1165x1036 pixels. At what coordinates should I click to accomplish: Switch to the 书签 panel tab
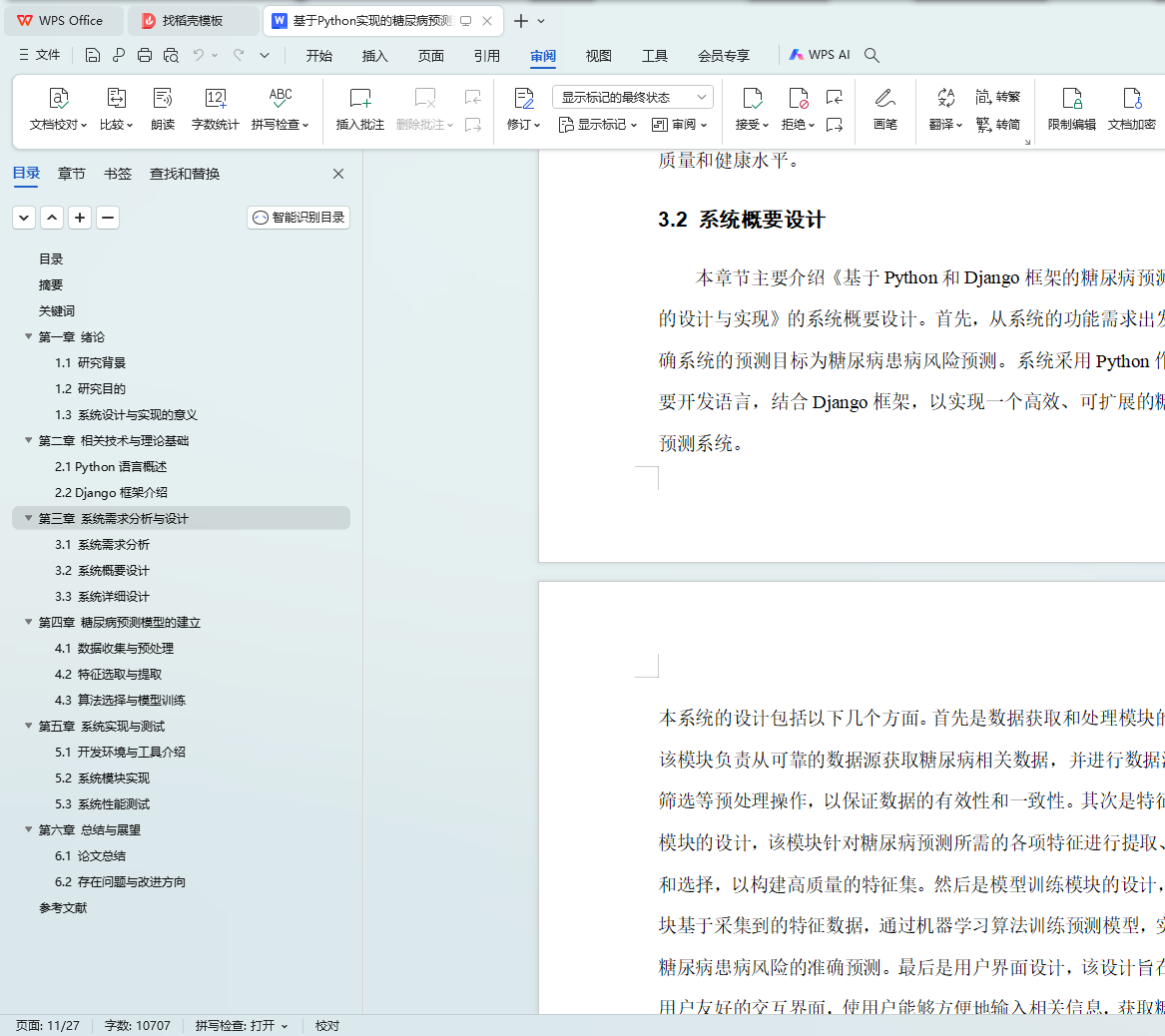pyautogui.click(x=118, y=174)
